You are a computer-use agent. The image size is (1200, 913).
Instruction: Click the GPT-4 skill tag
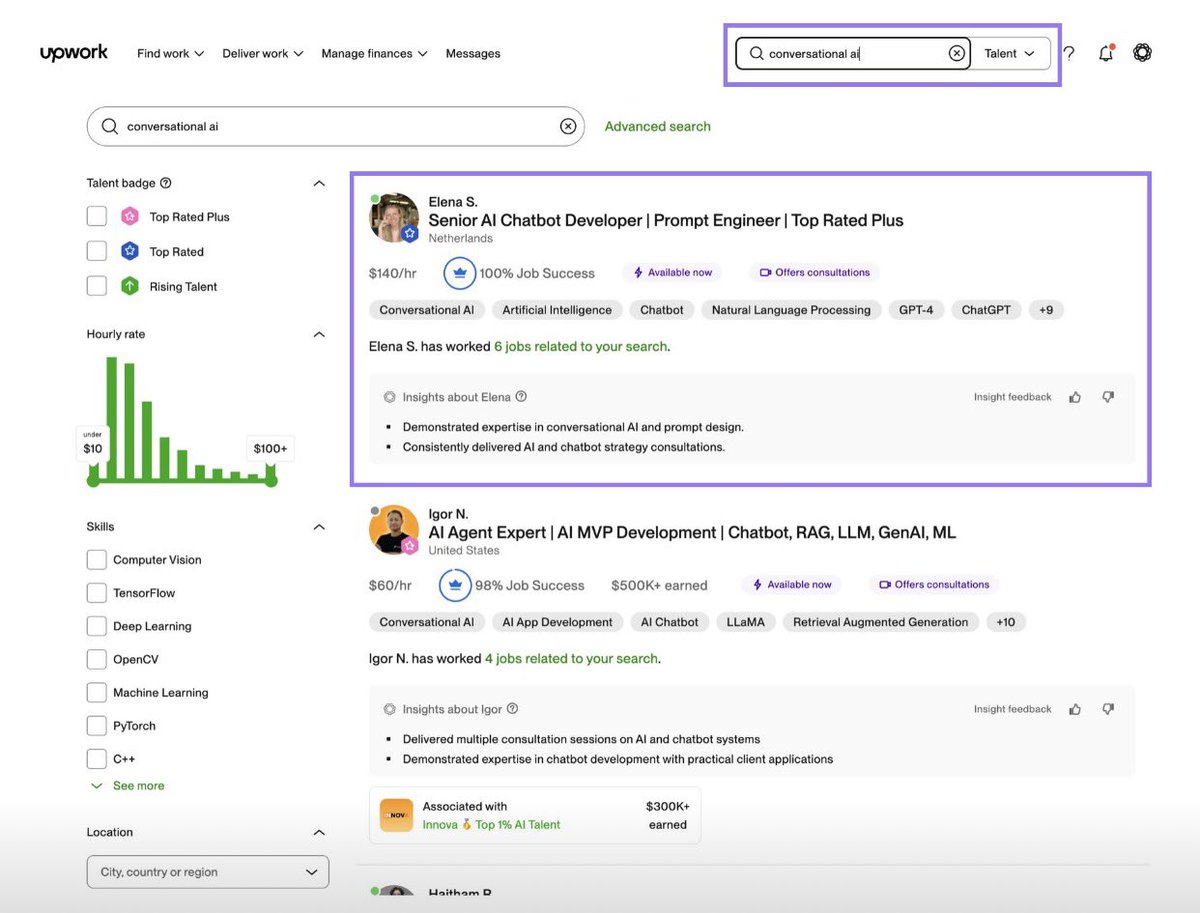[x=916, y=310]
